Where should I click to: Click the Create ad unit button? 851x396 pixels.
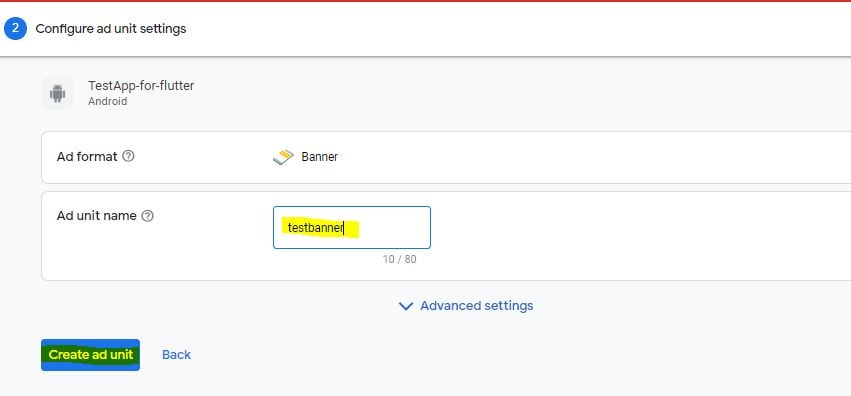click(91, 355)
